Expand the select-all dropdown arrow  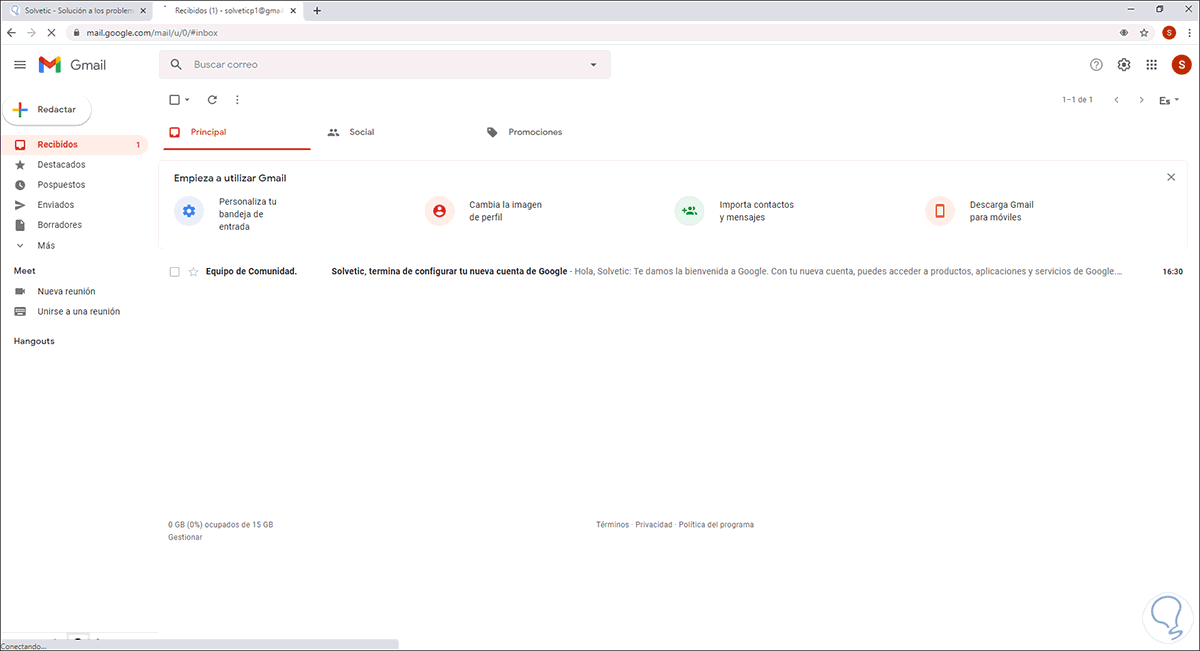(187, 100)
